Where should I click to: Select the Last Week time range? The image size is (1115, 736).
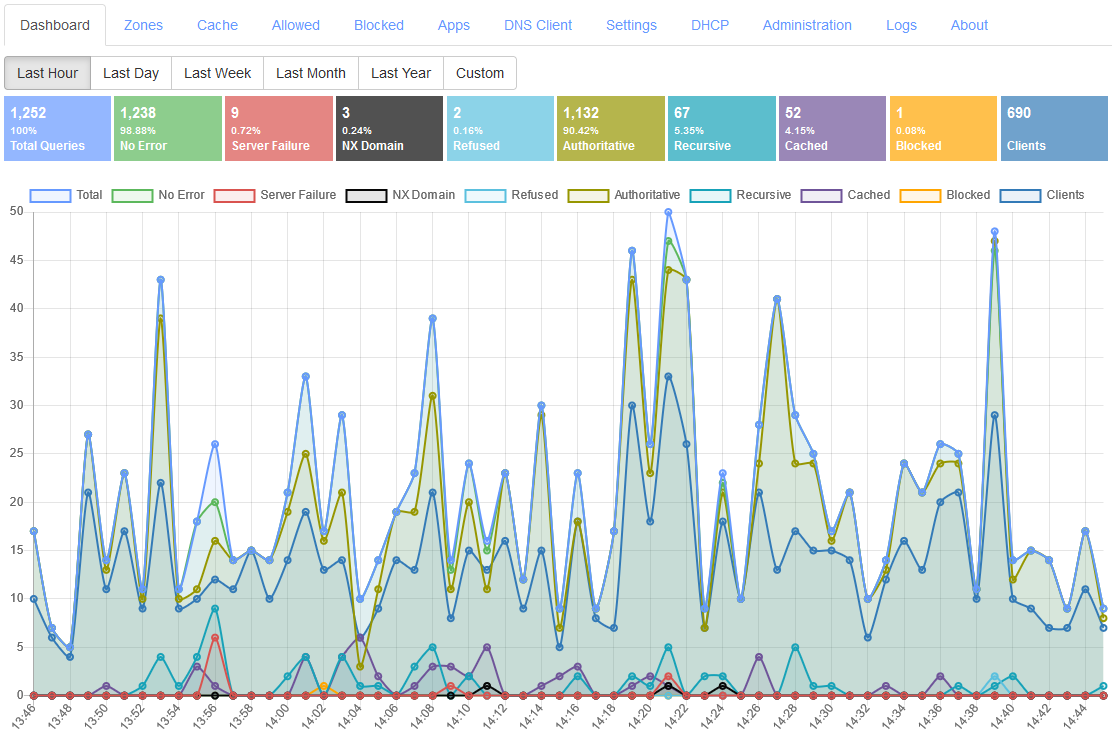pyautogui.click(x=217, y=73)
